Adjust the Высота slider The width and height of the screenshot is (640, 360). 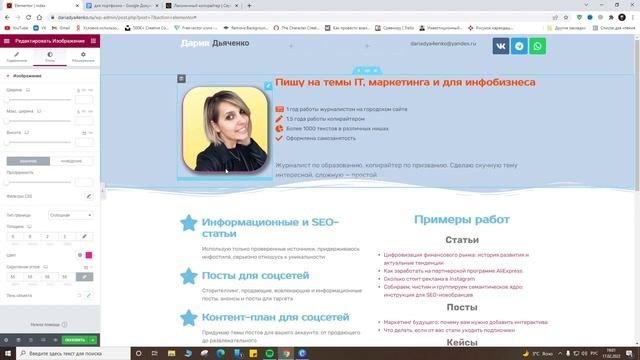[39, 142]
